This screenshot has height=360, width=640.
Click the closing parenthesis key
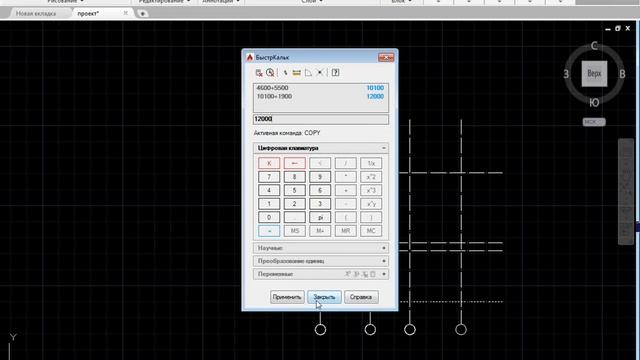coord(371,217)
